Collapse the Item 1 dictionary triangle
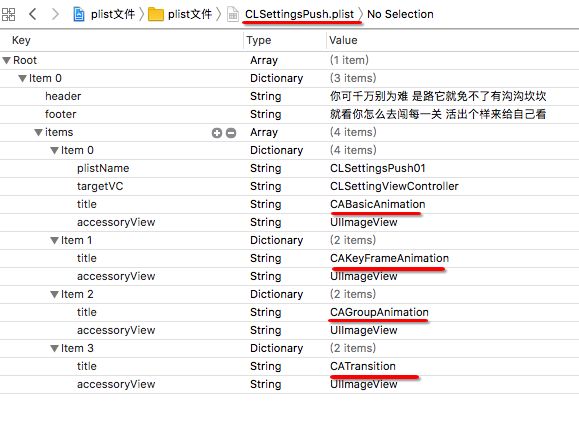 point(55,240)
